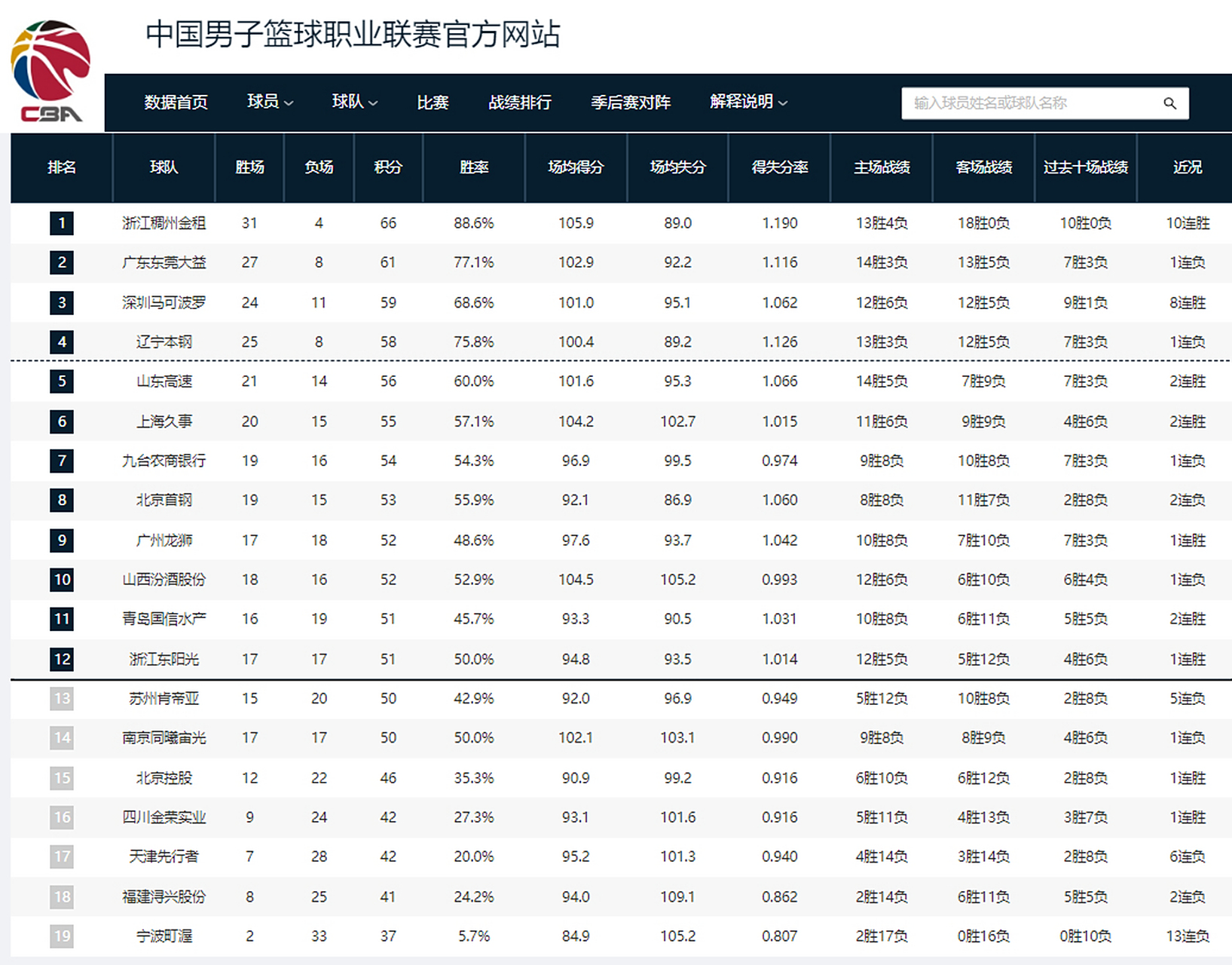Sort by the 负场 column header
Image resolution: width=1232 pixels, height=965 pixels.
pos(319,167)
